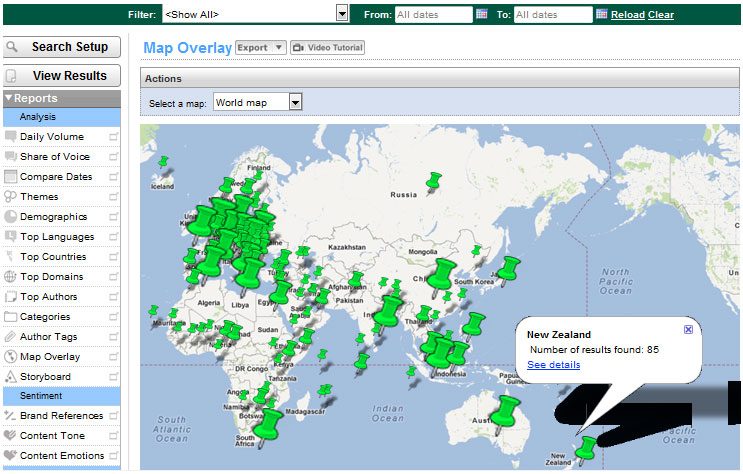Click the Map Overlay globe icon
Screen dimensions: 743x474
click(x=10, y=356)
